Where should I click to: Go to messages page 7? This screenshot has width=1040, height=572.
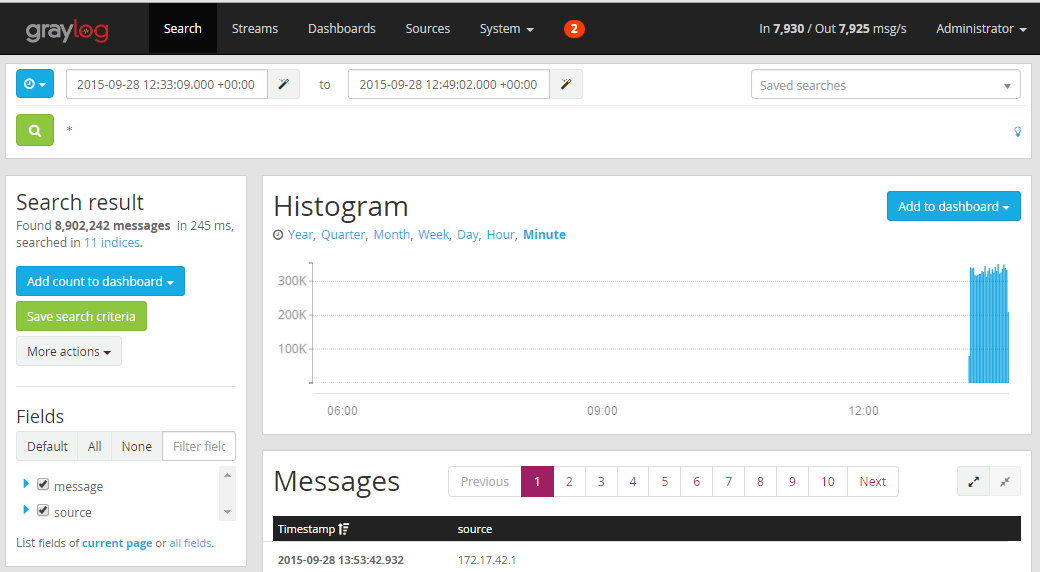click(x=728, y=482)
